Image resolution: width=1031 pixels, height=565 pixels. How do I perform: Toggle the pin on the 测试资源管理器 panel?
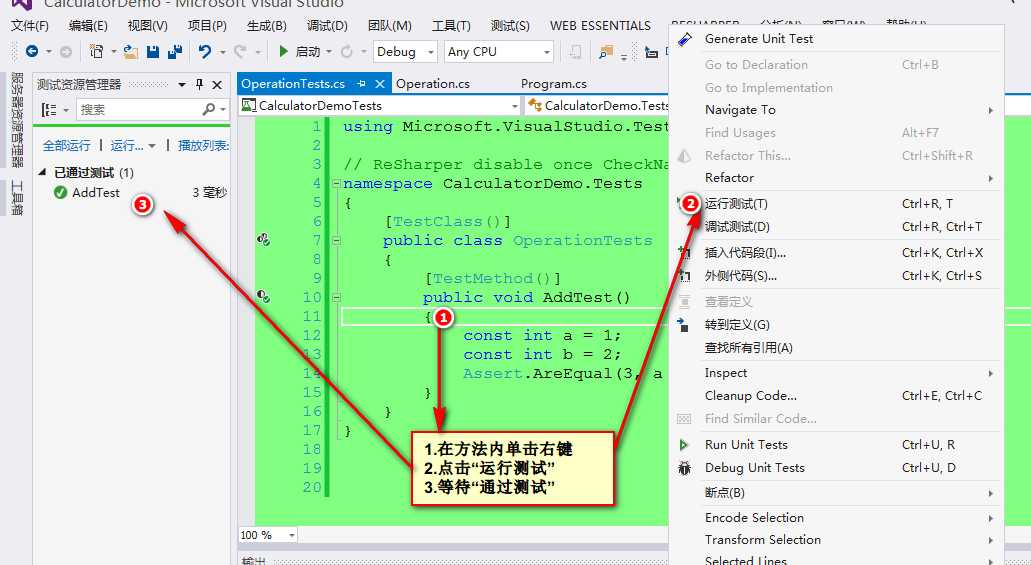point(199,84)
